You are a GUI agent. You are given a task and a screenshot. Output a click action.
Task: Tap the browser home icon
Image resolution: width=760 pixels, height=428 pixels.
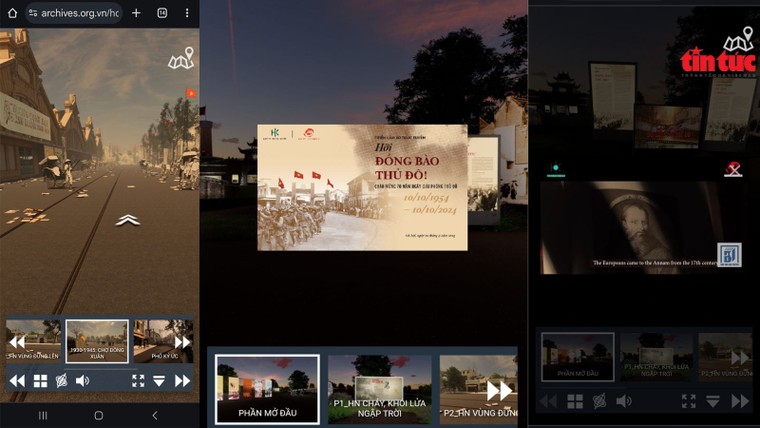point(14,13)
